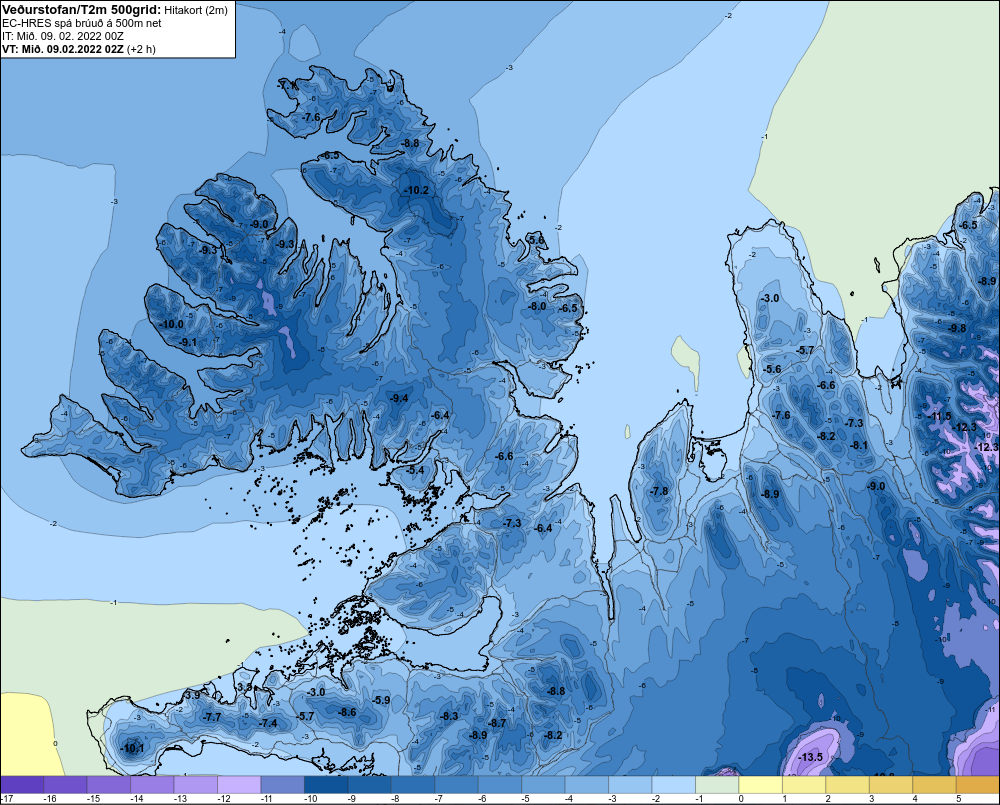Click the pale green swatch between -1 and 0

[717, 785]
